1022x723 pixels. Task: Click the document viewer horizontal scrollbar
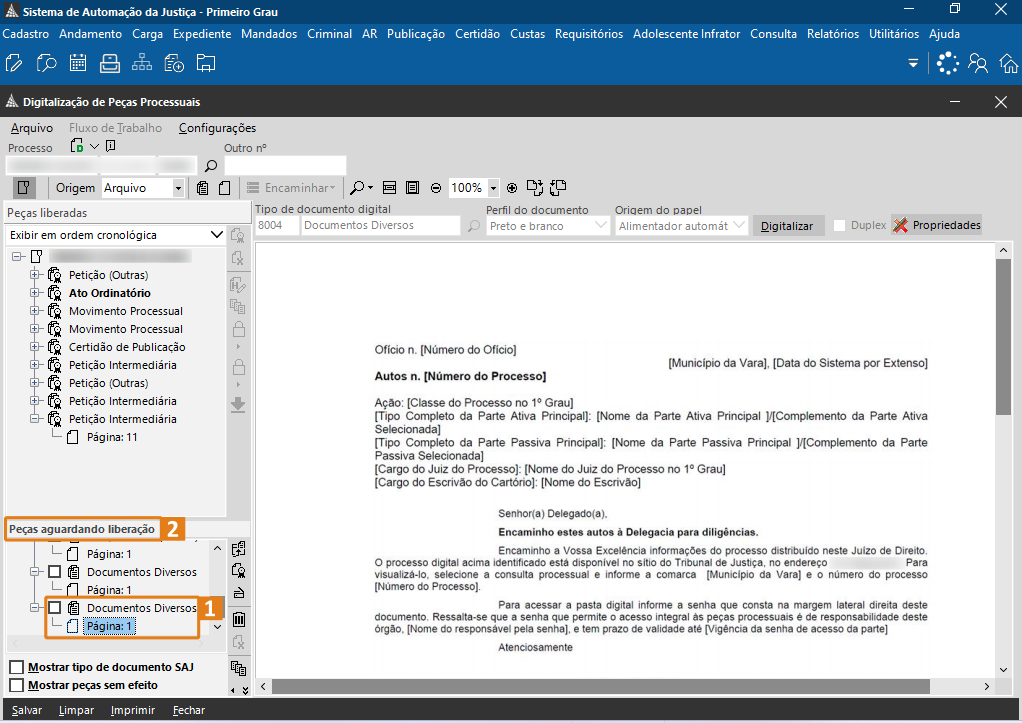coord(600,686)
